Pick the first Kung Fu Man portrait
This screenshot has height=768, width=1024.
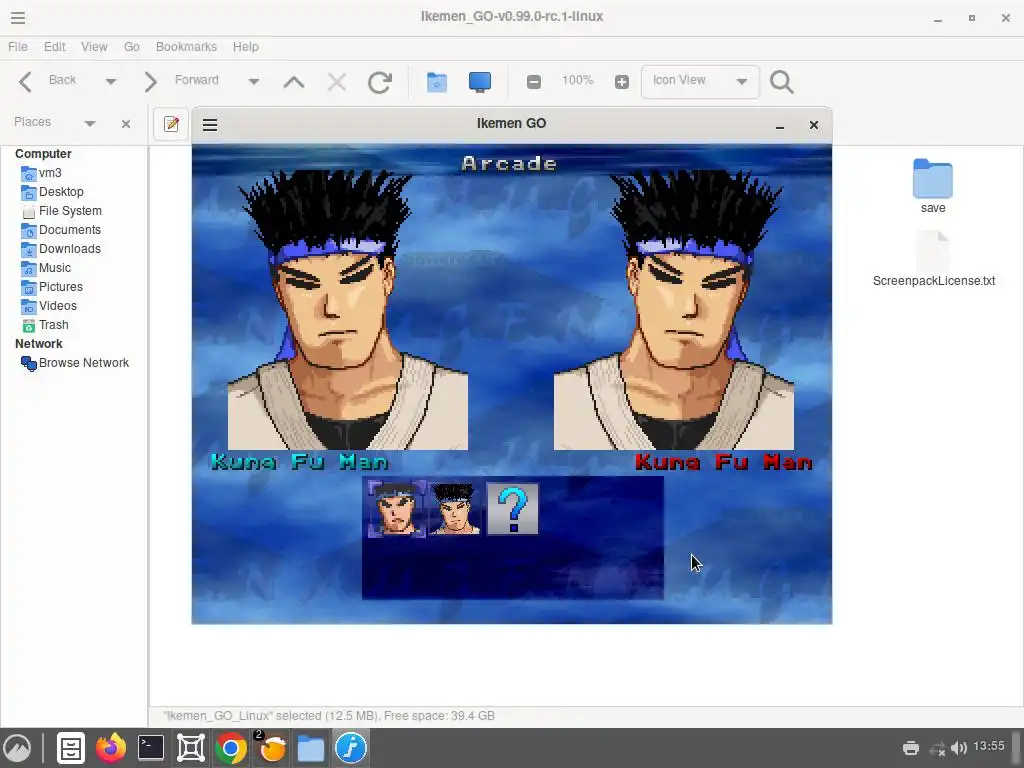pyautogui.click(x=396, y=509)
